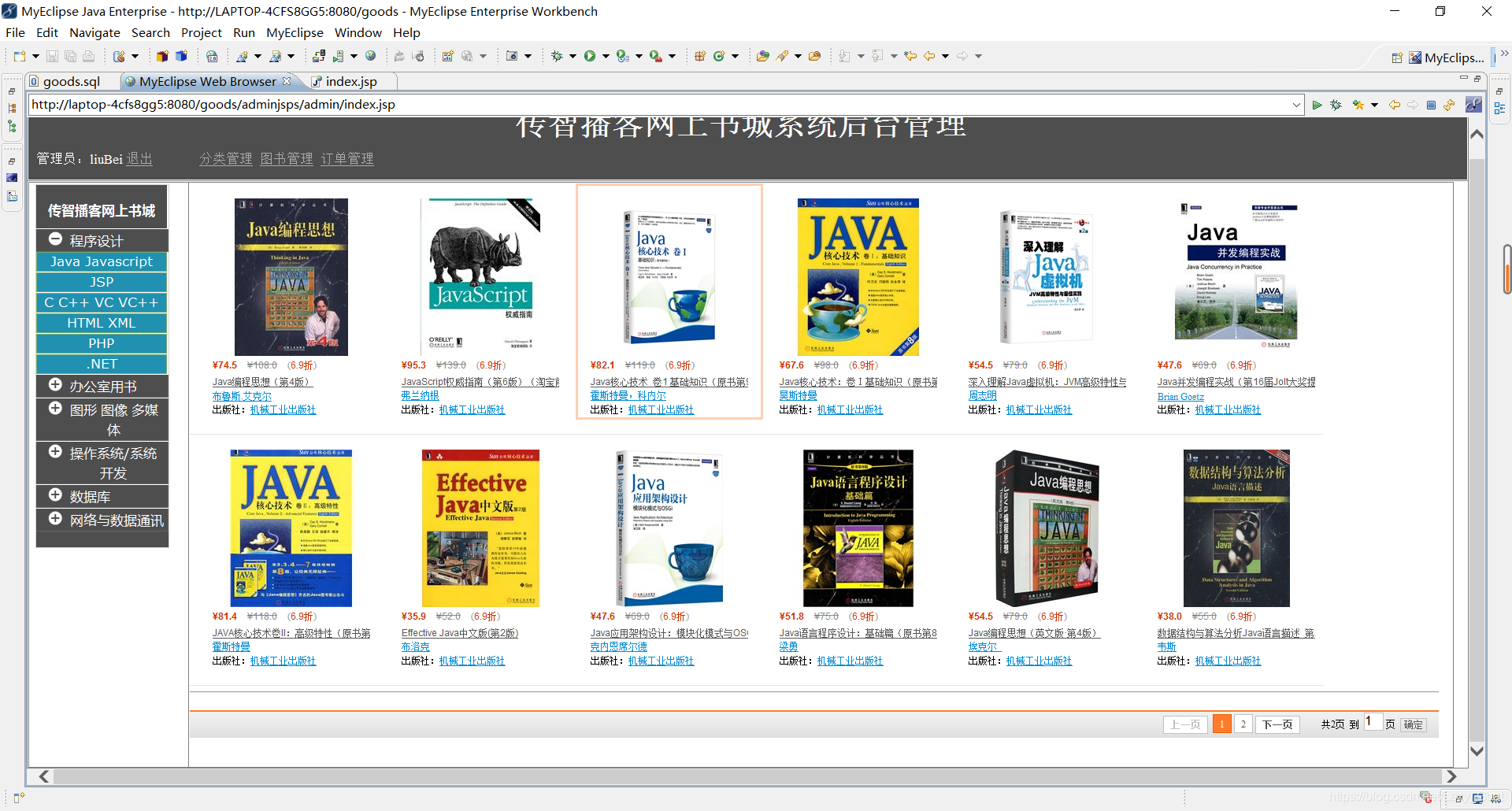Open the URL address bar dropdown arrow
The height and width of the screenshot is (811, 1512).
click(1296, 105)
